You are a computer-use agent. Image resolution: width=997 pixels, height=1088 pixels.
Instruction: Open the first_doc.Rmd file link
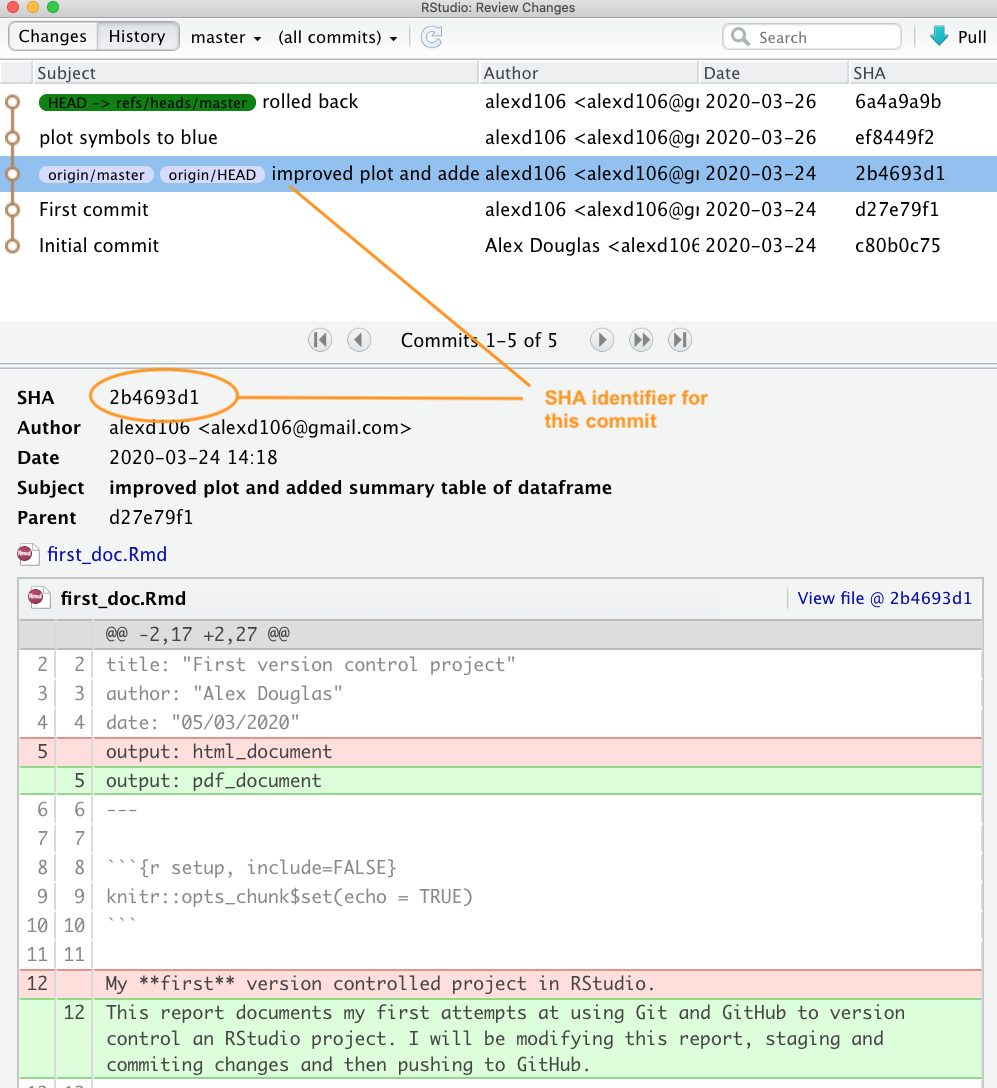pyautogui.click(x=106, y=554)
